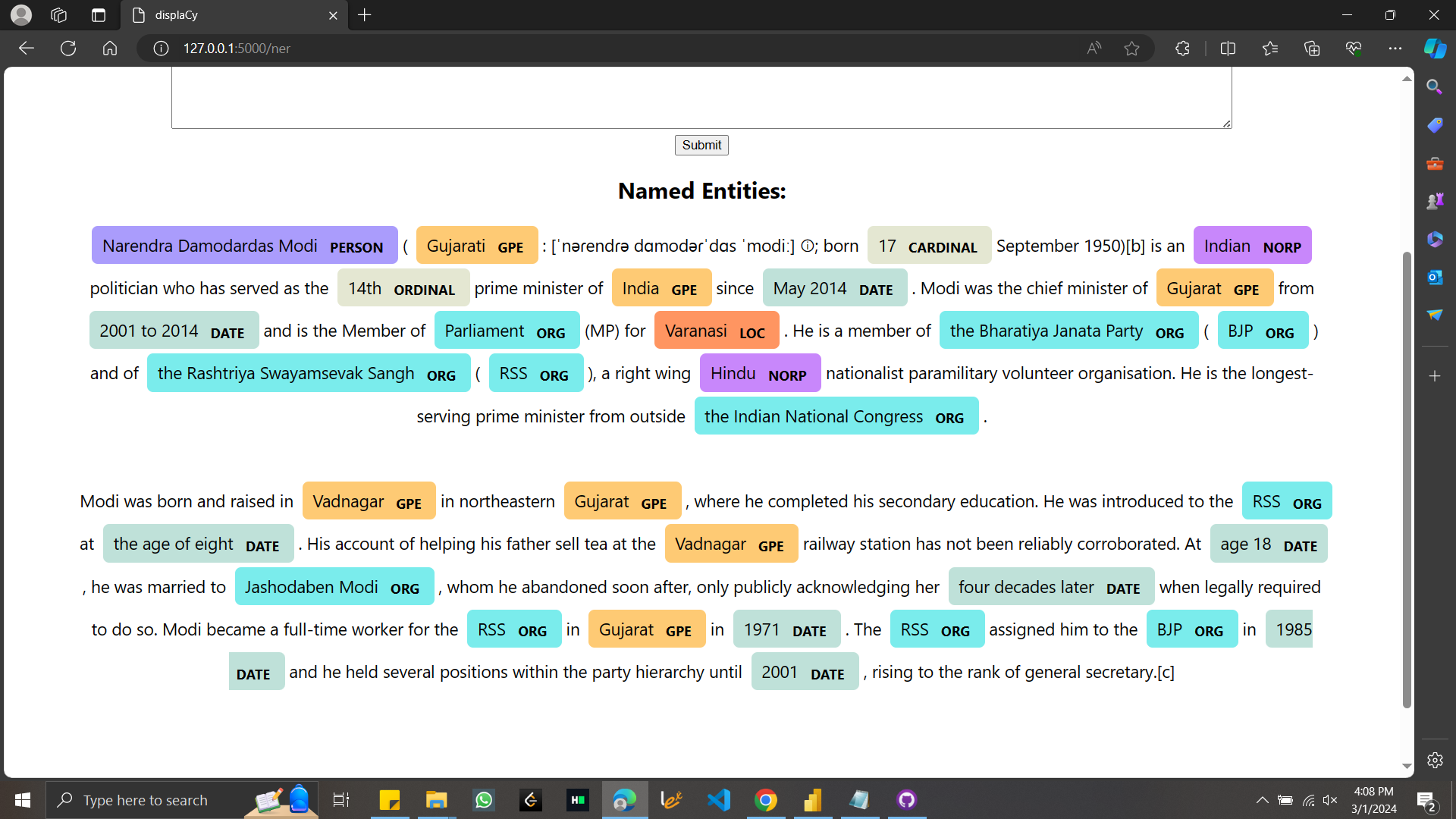Open Power BI from taskbar
The height and width of the screenshot is (819, 1456).
pyautogui.click(x=813, y=800)
